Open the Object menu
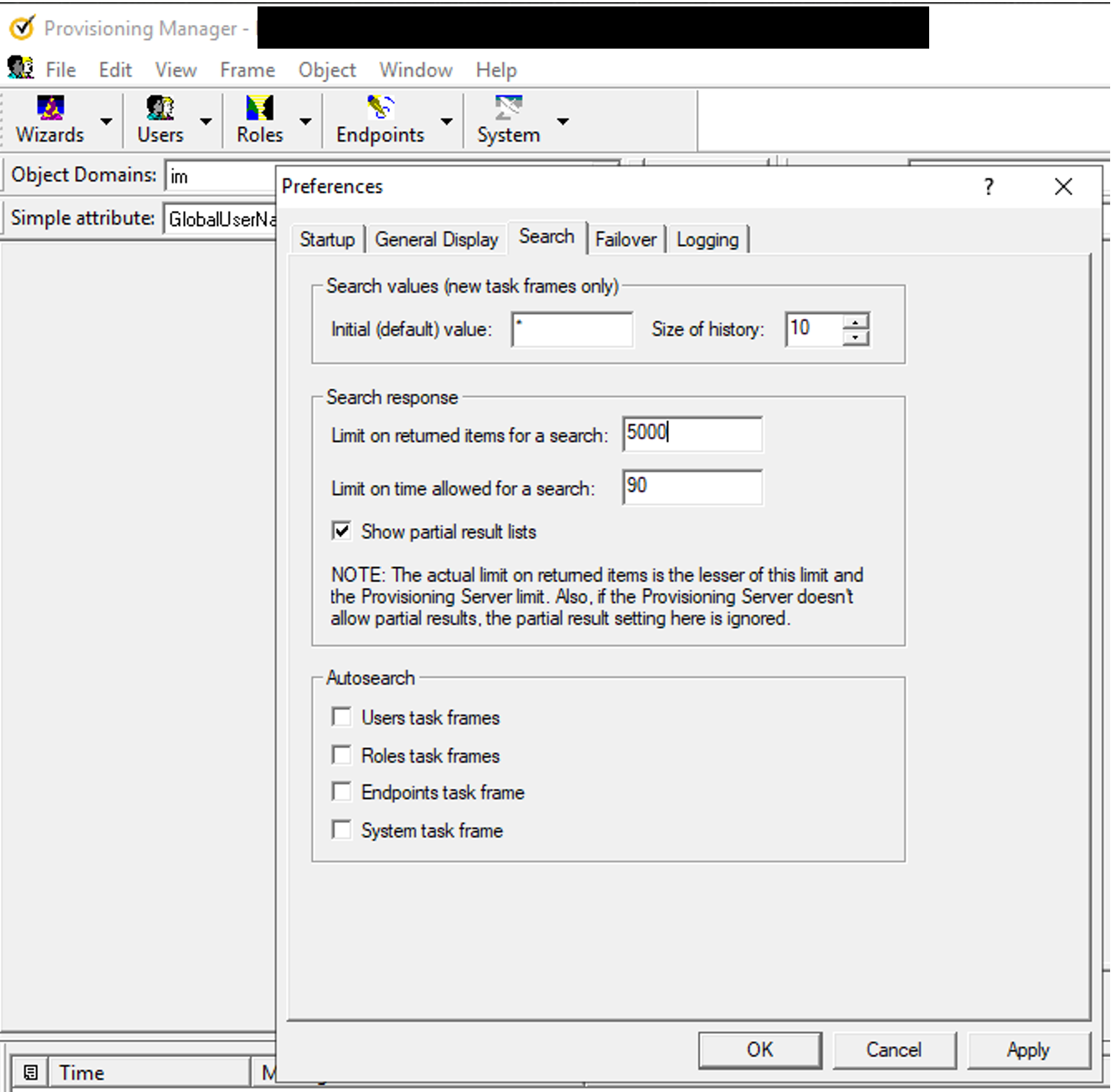The width and height of the screenshot is (1113, 1092). click(327, 70)
